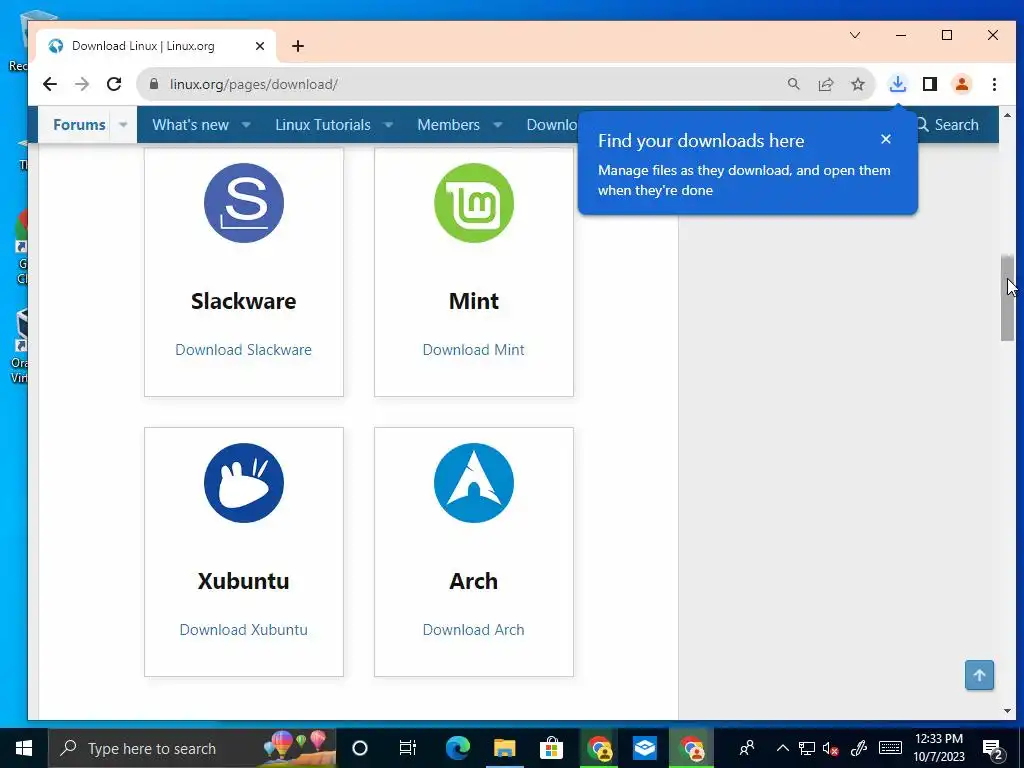1024x768 pixels.
Task: Show hidden system tray icons
Action: (x=782, y=748)
